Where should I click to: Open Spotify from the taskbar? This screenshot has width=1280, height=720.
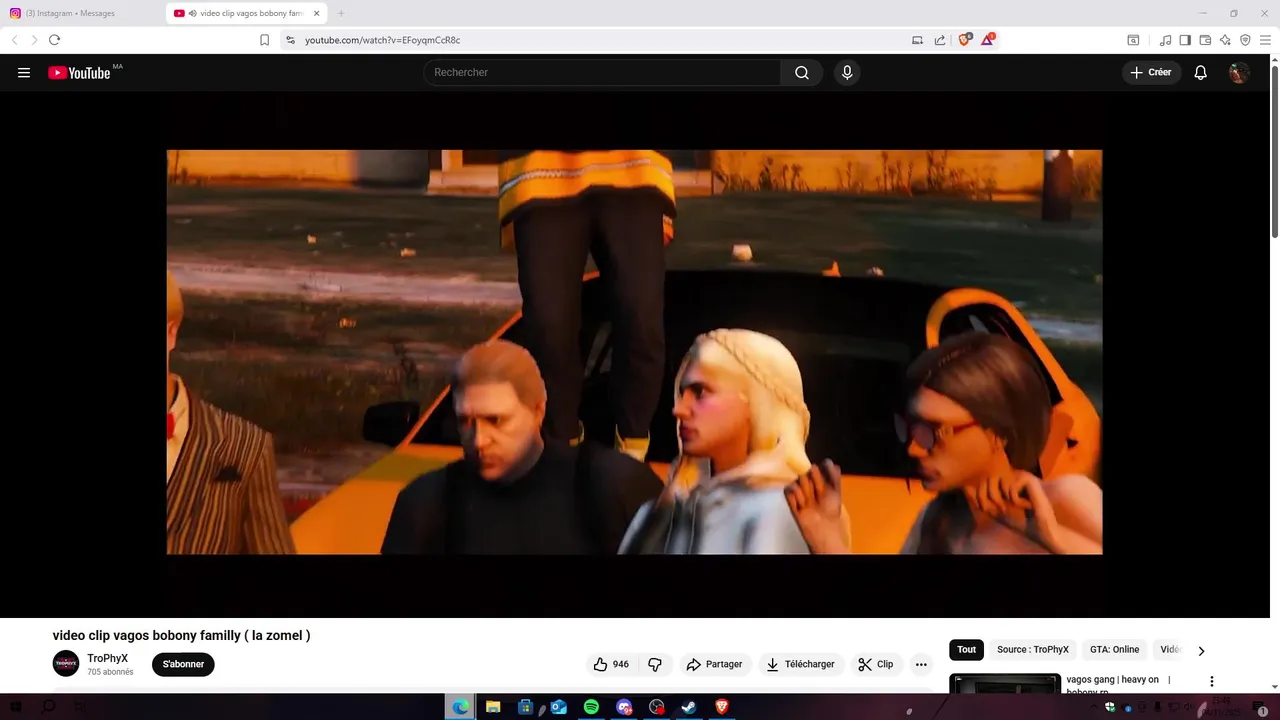591,707
